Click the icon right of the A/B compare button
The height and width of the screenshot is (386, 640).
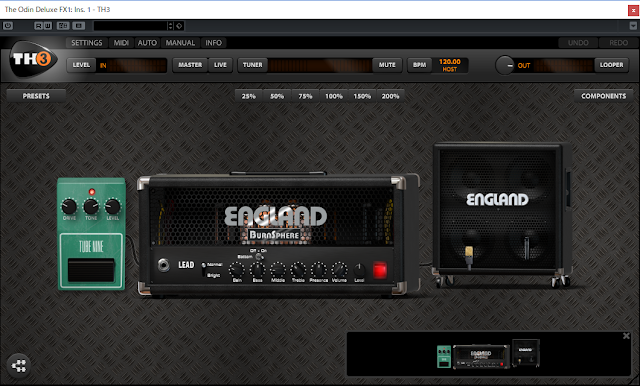(79, 26)
